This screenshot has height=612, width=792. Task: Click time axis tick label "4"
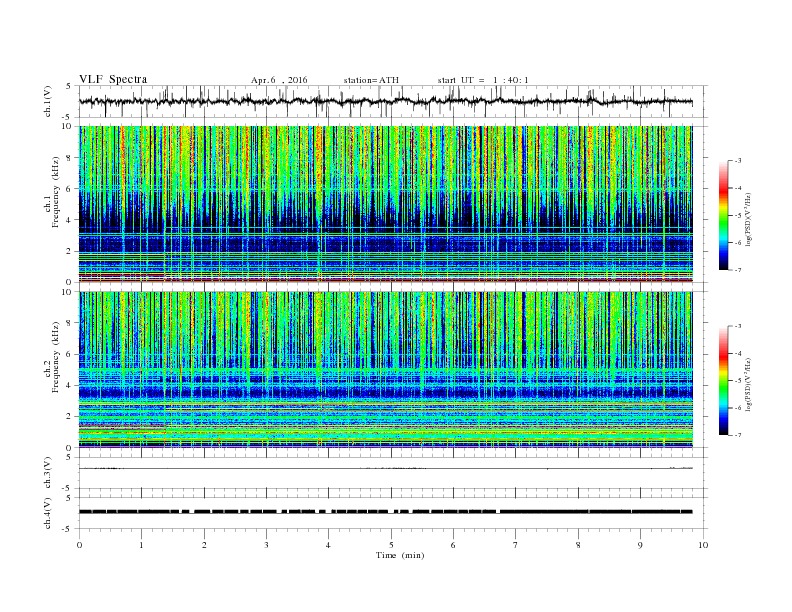tap(328, 545)
